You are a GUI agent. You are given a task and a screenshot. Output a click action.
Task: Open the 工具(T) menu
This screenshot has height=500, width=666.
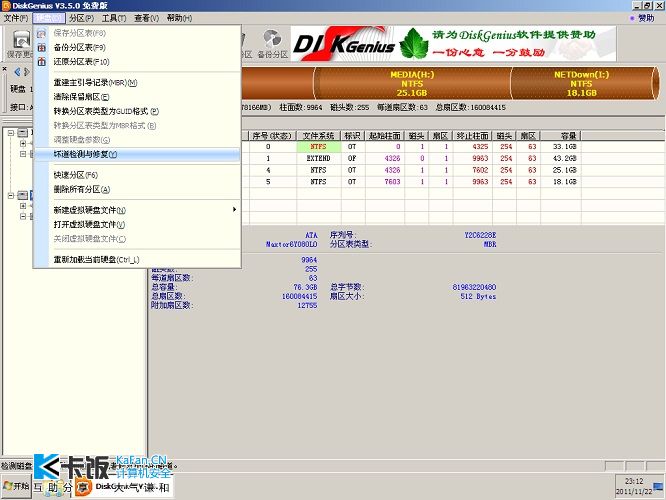point(114,18)
